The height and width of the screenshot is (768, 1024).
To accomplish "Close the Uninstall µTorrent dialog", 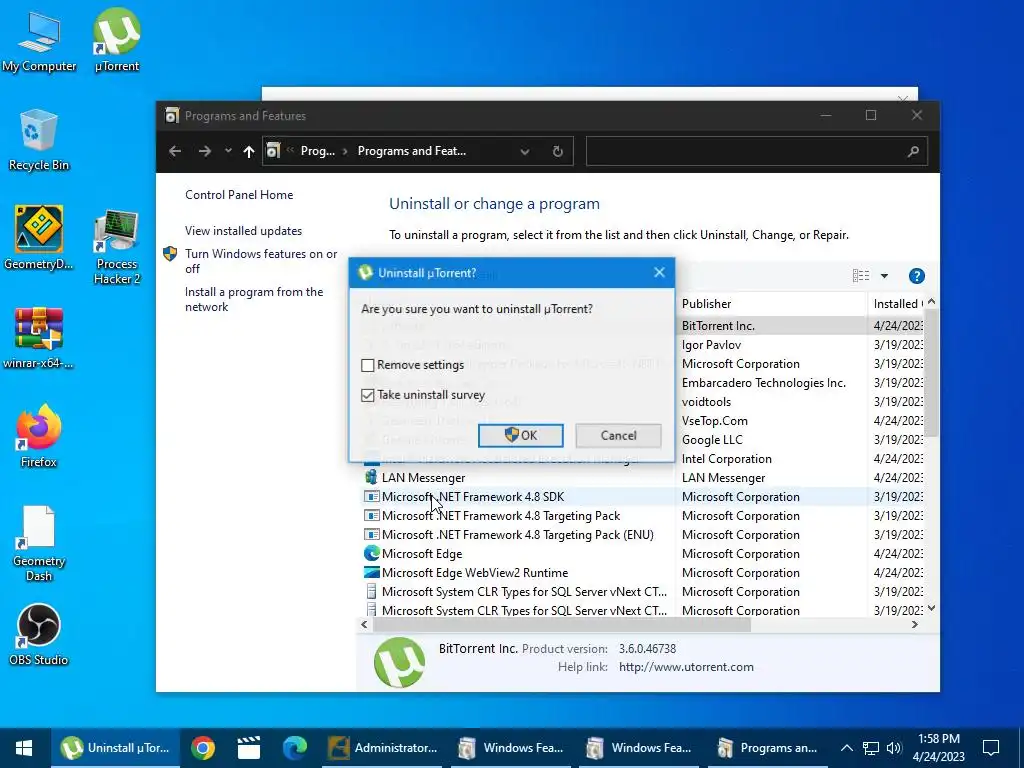I will point(660,272).
